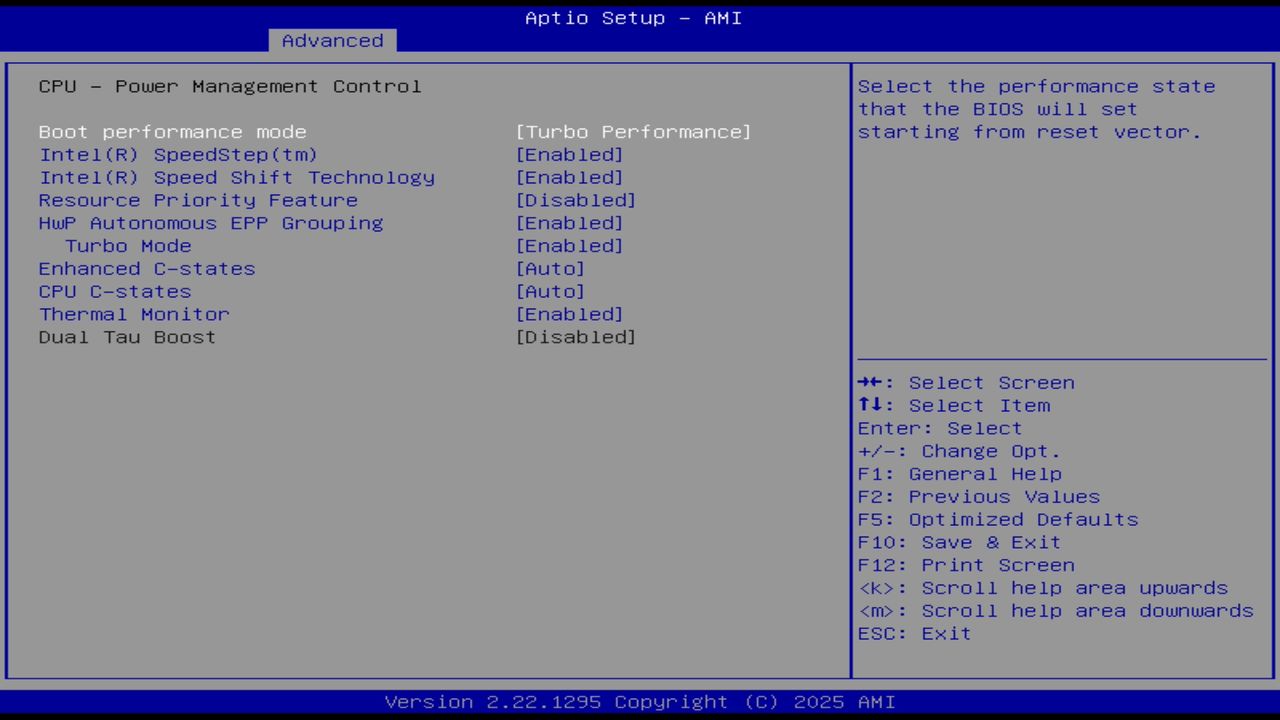
Task: Change the Intel(R) Speed Shift Technology value
Action: click(236, 177)
